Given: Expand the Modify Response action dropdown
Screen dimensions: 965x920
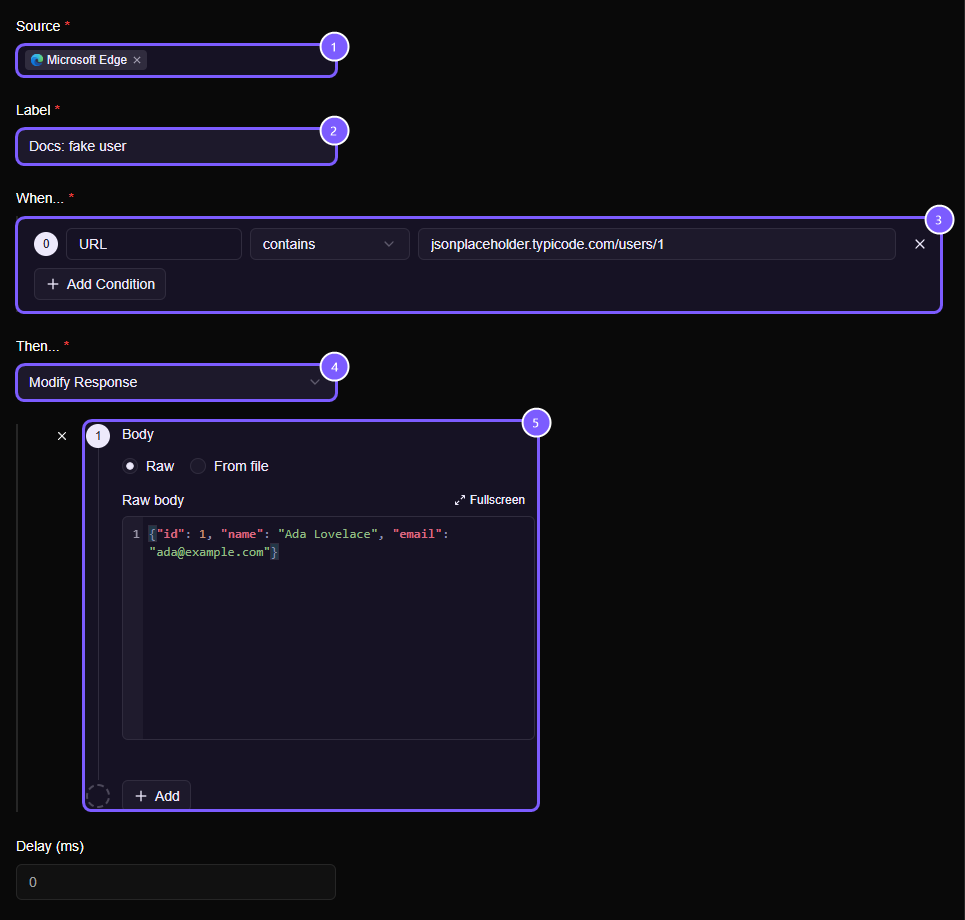Looking at the screenshot, I should [x=176, y=382].
